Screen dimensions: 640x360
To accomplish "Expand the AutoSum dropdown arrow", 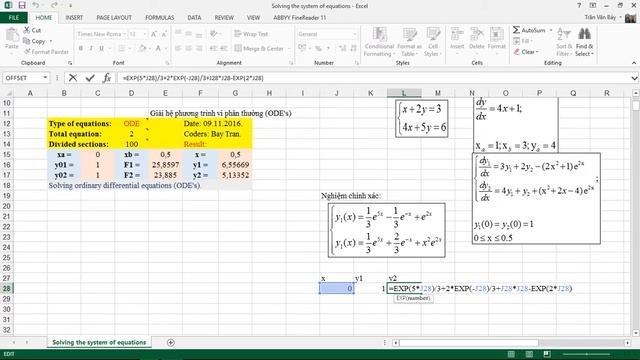I will pyautogui.click(x=551, y=30).
